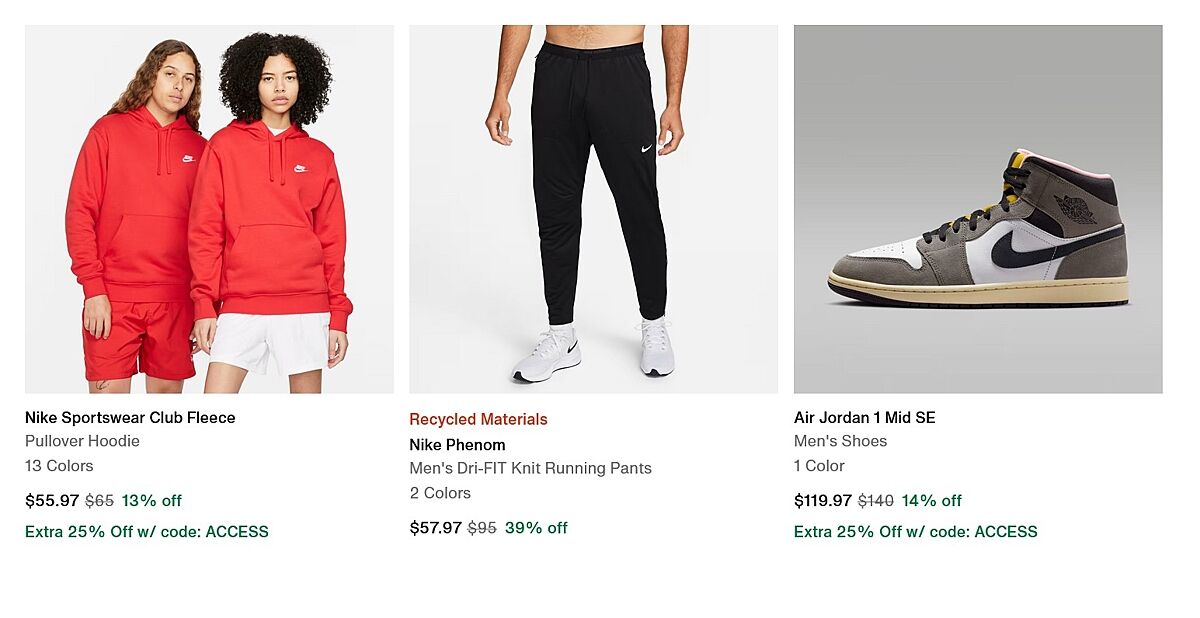Select the 1 Color label
The width and height of the screenshot is (1200, 618).
point(819,465)
